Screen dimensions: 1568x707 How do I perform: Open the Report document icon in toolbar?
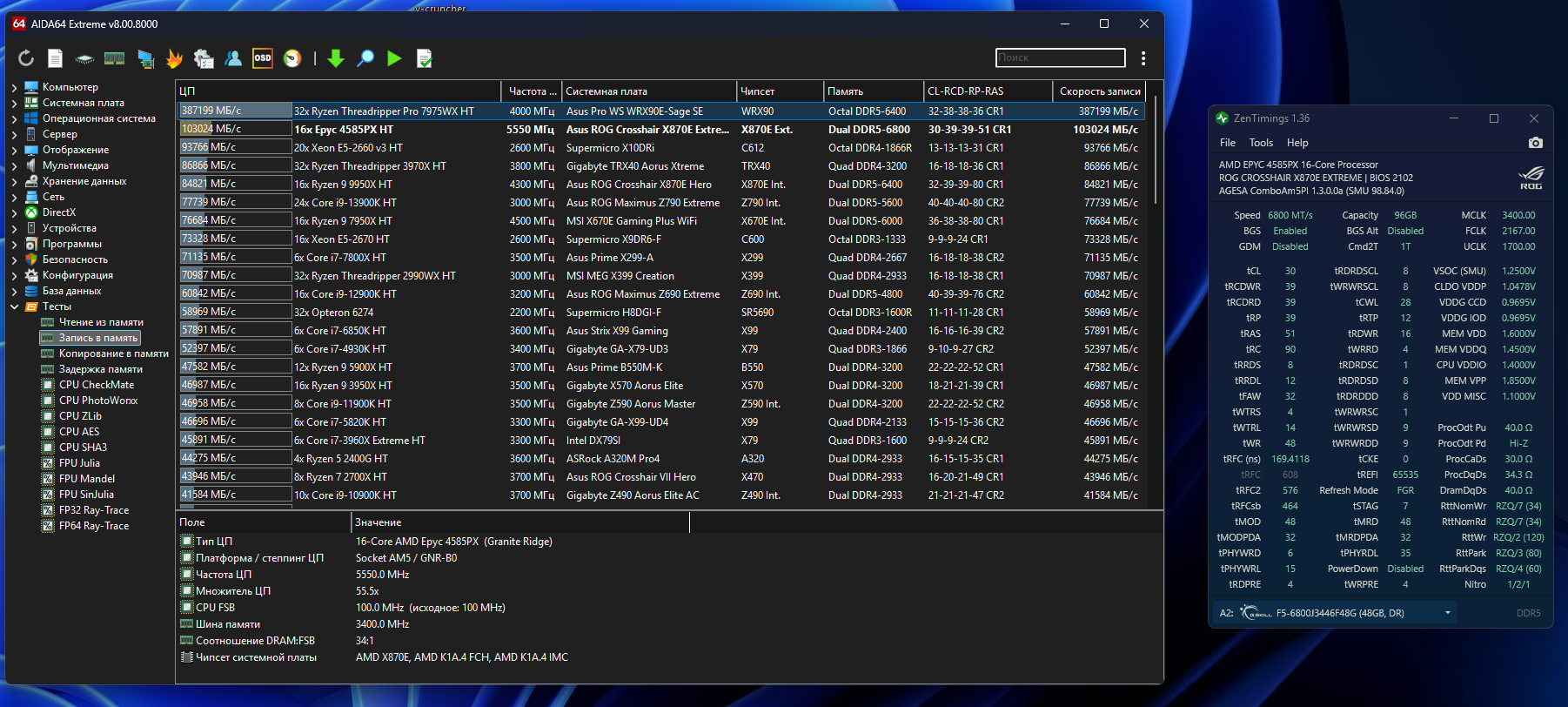[55, 58]
